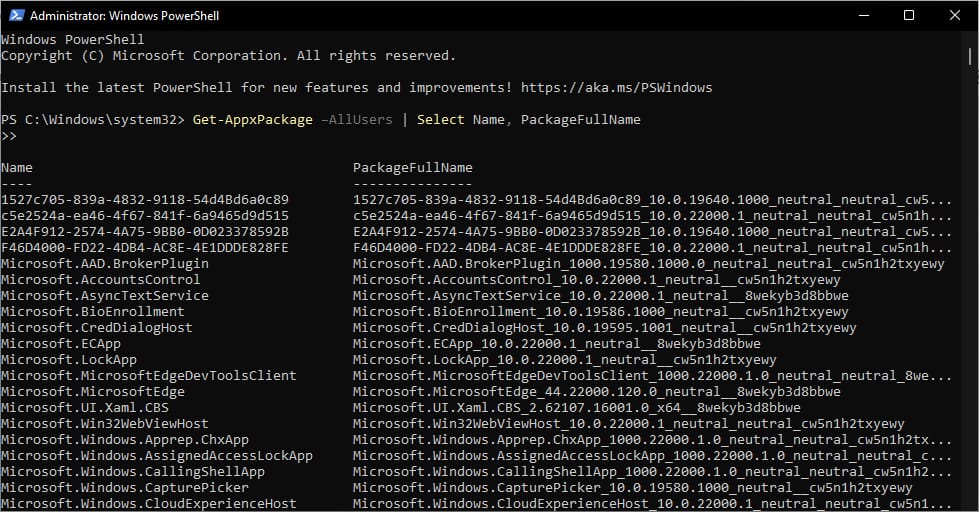979x512 pixels.
Task: Click Microsoft.BioEnrollment in Name column
Action: tap(92, 312)
